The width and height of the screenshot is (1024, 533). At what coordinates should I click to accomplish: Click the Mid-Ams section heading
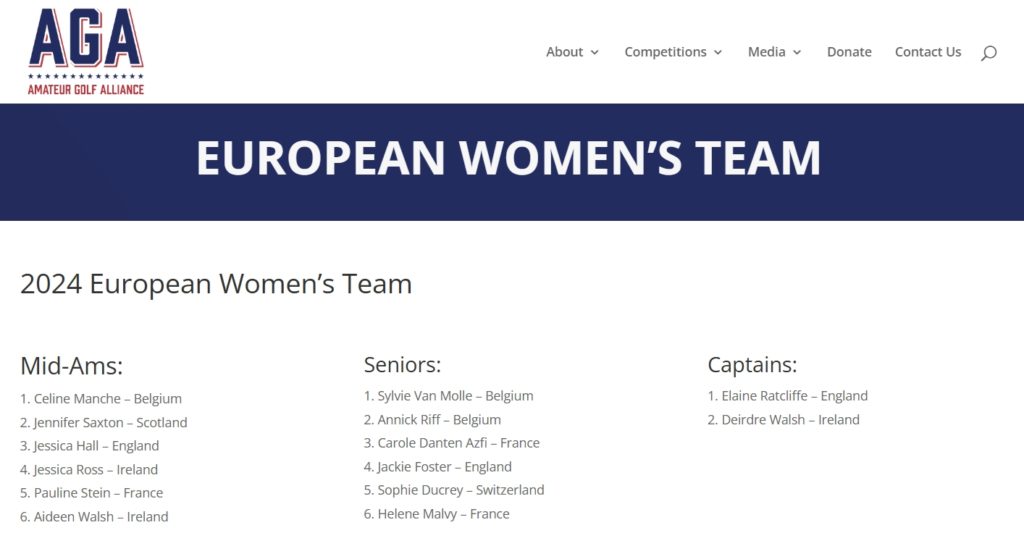click(71, 365)
